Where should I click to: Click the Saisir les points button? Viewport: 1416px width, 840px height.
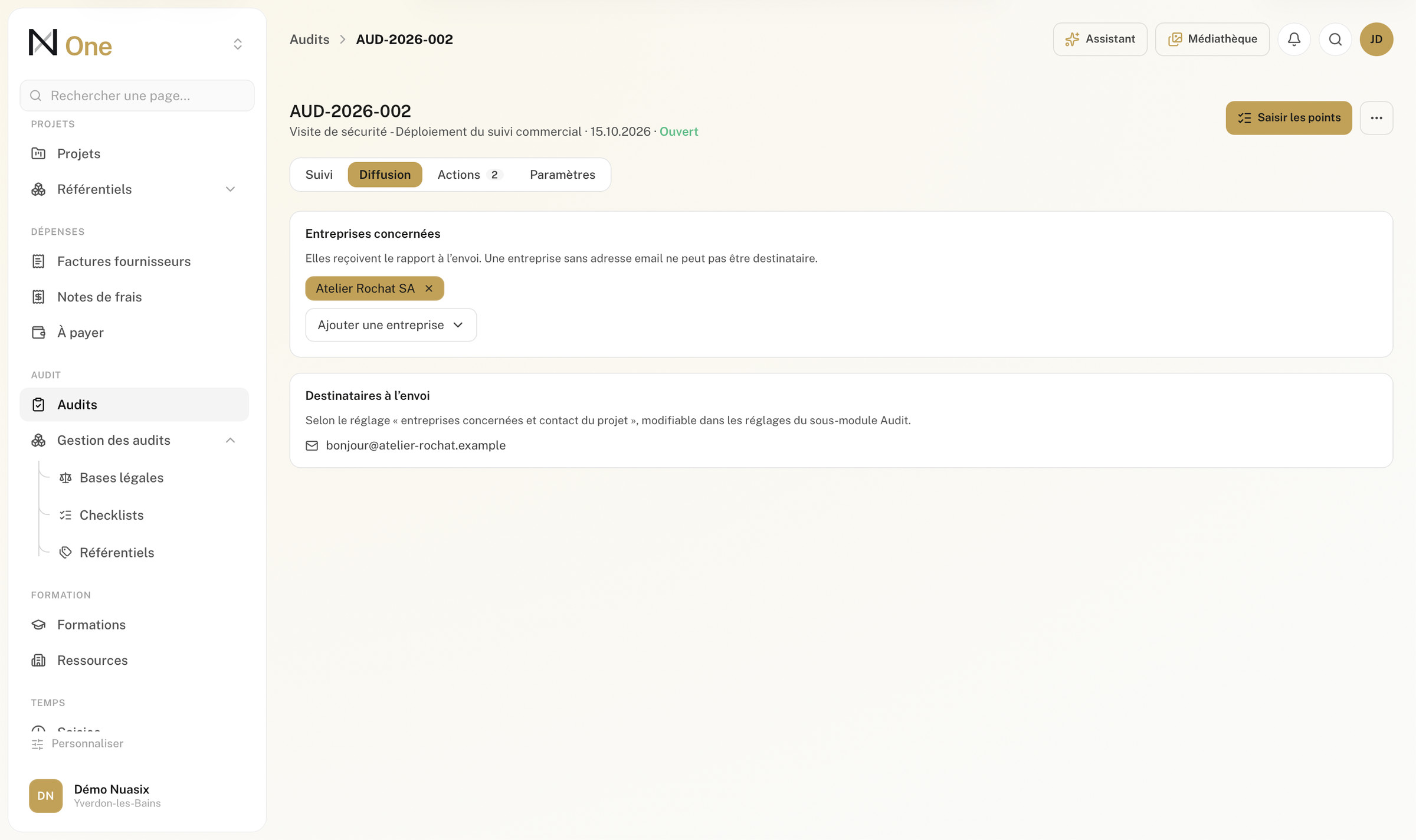click(x=1289, y=118)
